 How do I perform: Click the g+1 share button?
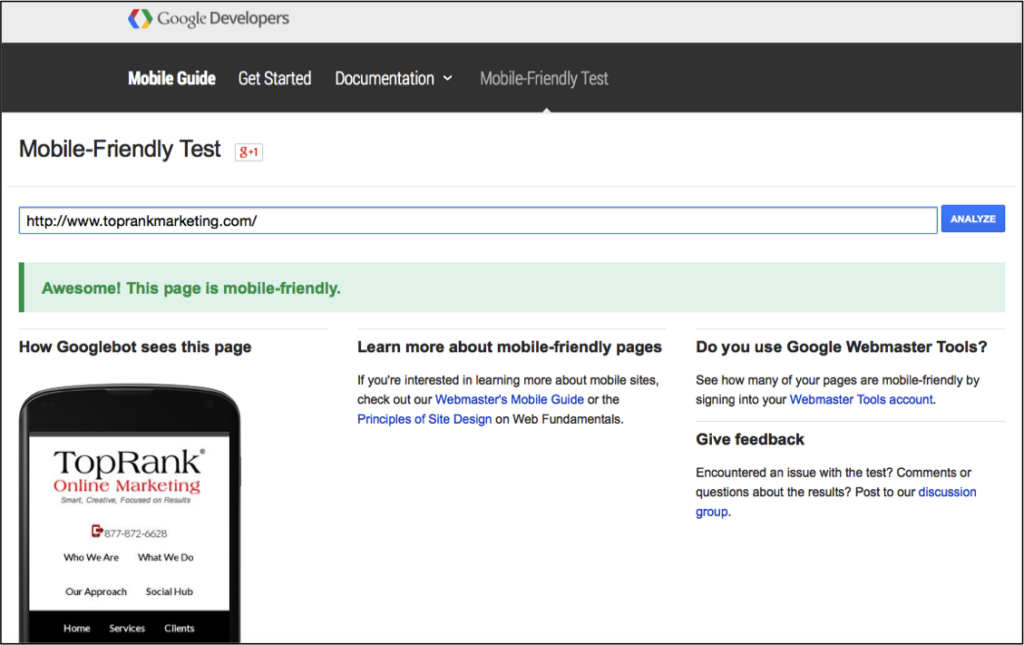(x=249, y=151)
